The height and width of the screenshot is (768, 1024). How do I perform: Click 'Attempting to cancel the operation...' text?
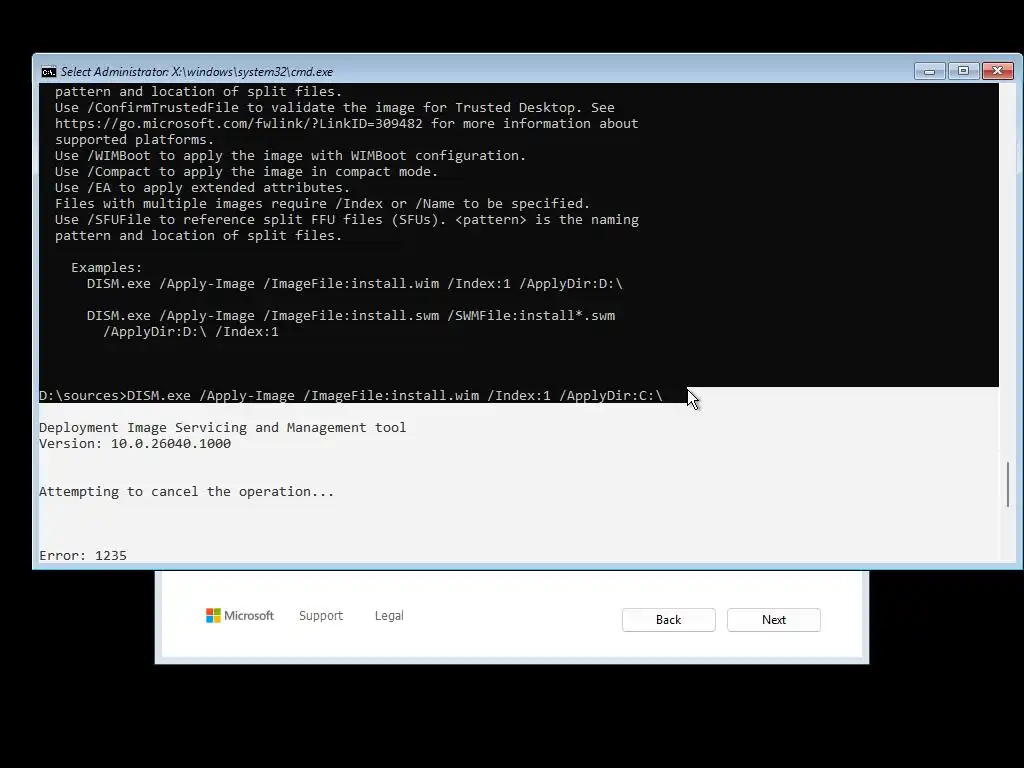pos(186,492)
